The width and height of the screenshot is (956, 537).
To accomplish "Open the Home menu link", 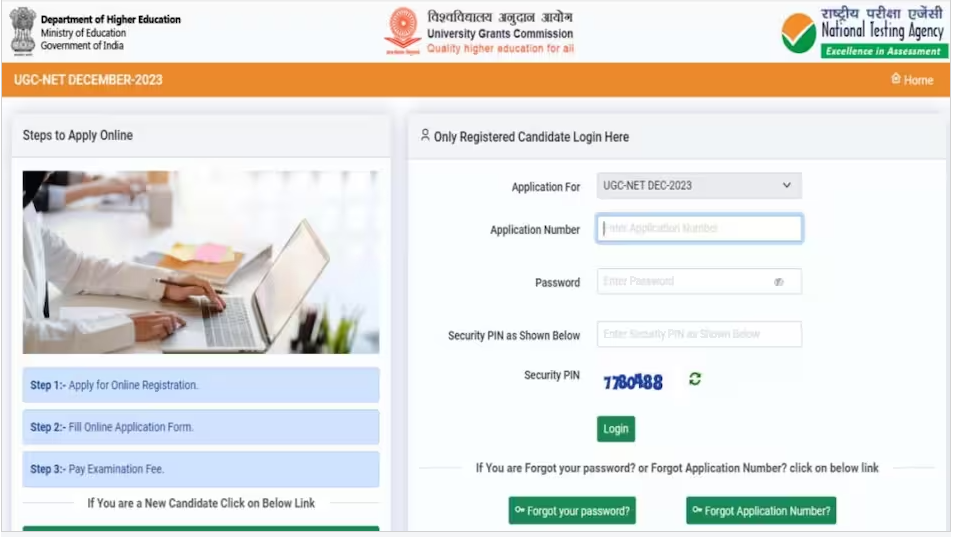I will (912, 80).
